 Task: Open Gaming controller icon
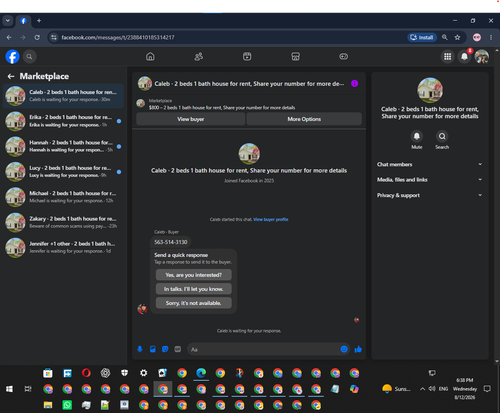tap(344, 57)
